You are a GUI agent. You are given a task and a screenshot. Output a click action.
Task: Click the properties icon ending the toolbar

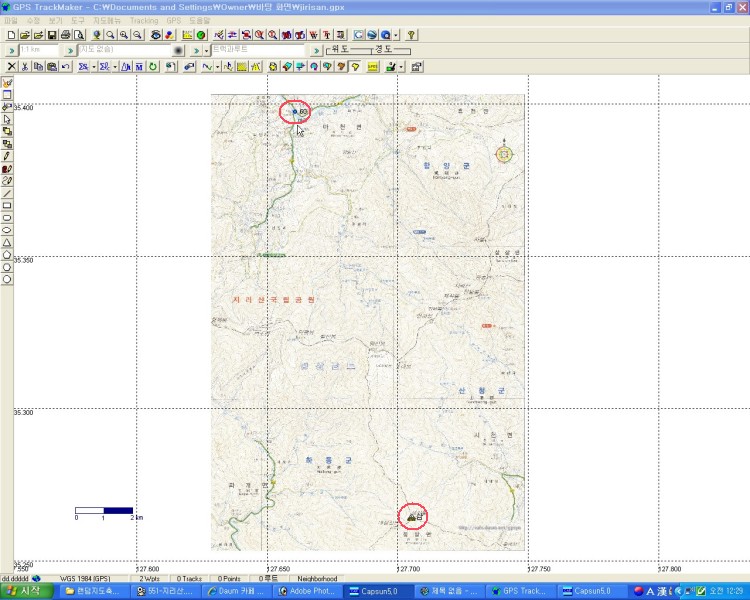[x=417, y=67]
